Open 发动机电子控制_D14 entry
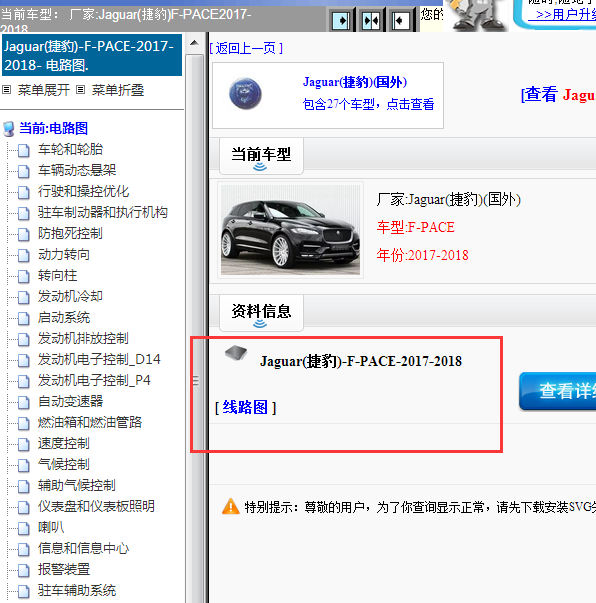 click(x=99, y=360)
